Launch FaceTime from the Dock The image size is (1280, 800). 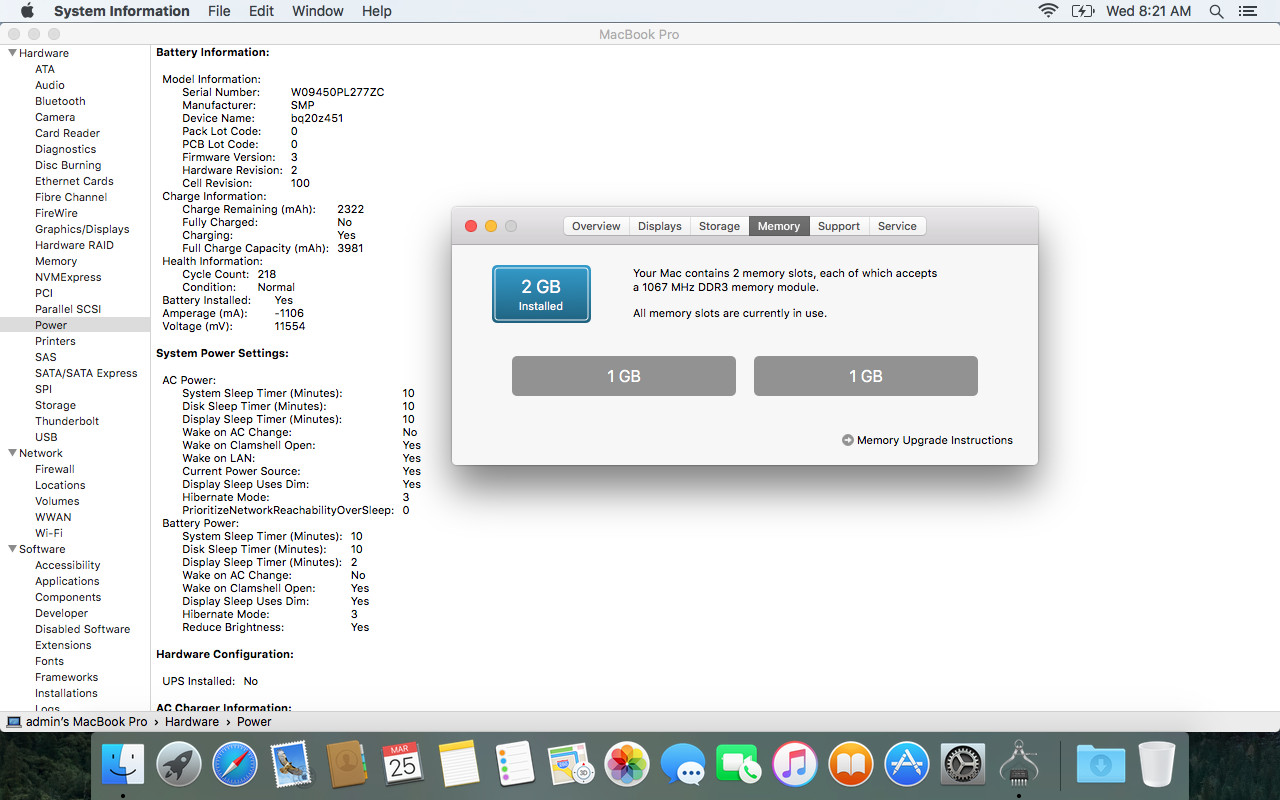click(x=739, y=765)
